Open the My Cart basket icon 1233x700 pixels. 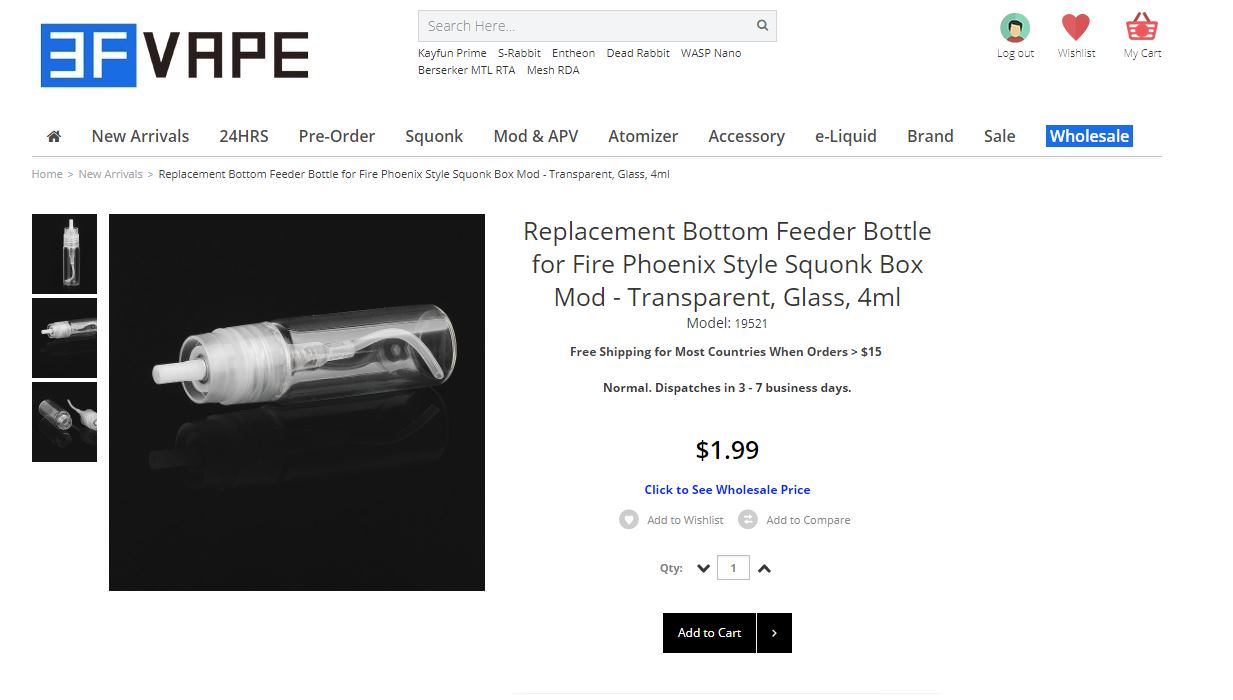1142,28
